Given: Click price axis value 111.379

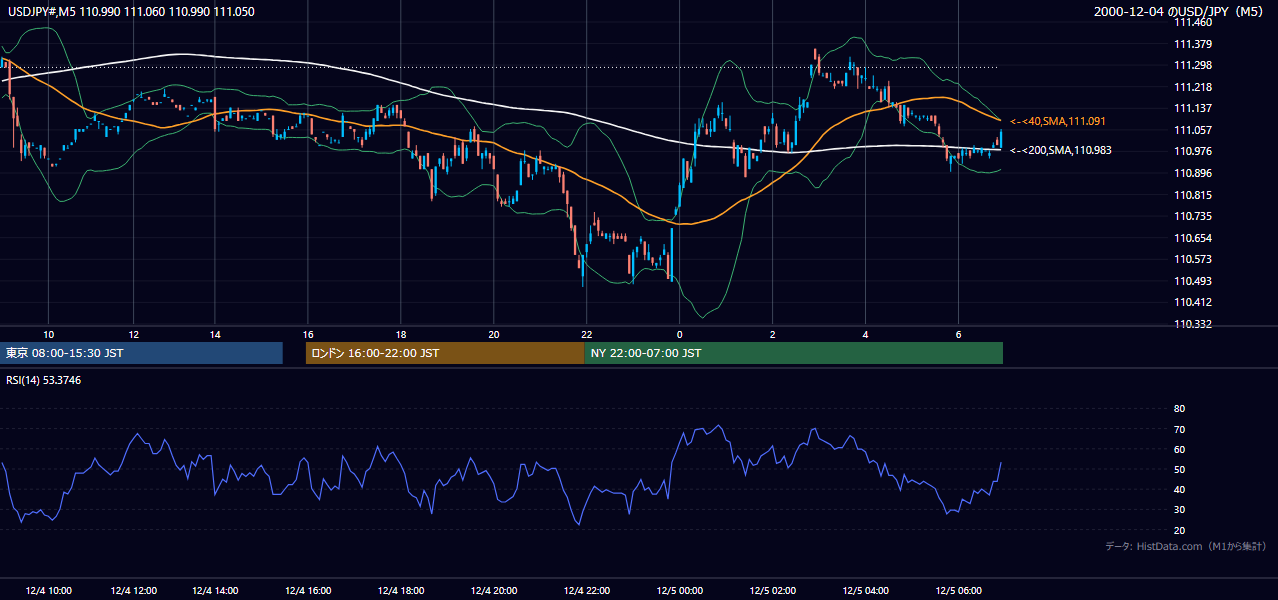Looking at the screenshot, I should (x=1192, y=44).
